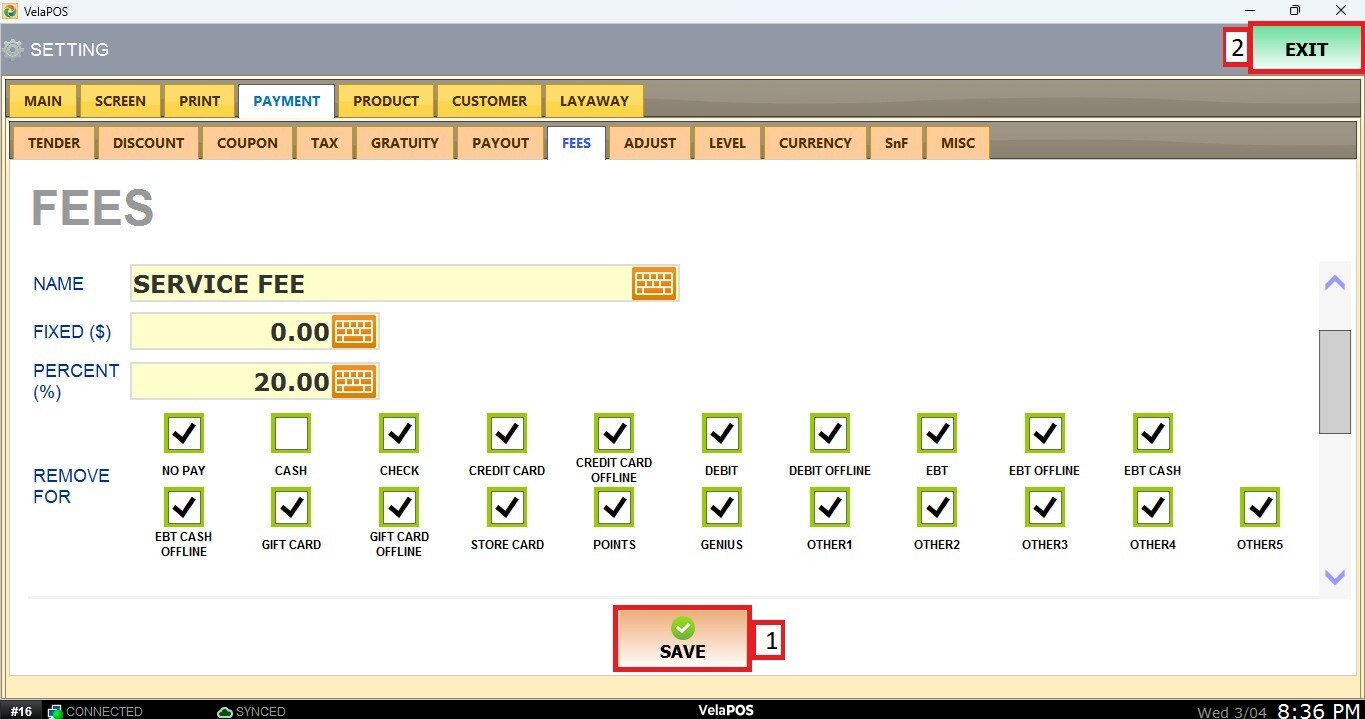The height and width of the screenshot is (719, 1365).
Task: Open keyboard icon for FIXED ($) field
Action: tap(354, 331)
